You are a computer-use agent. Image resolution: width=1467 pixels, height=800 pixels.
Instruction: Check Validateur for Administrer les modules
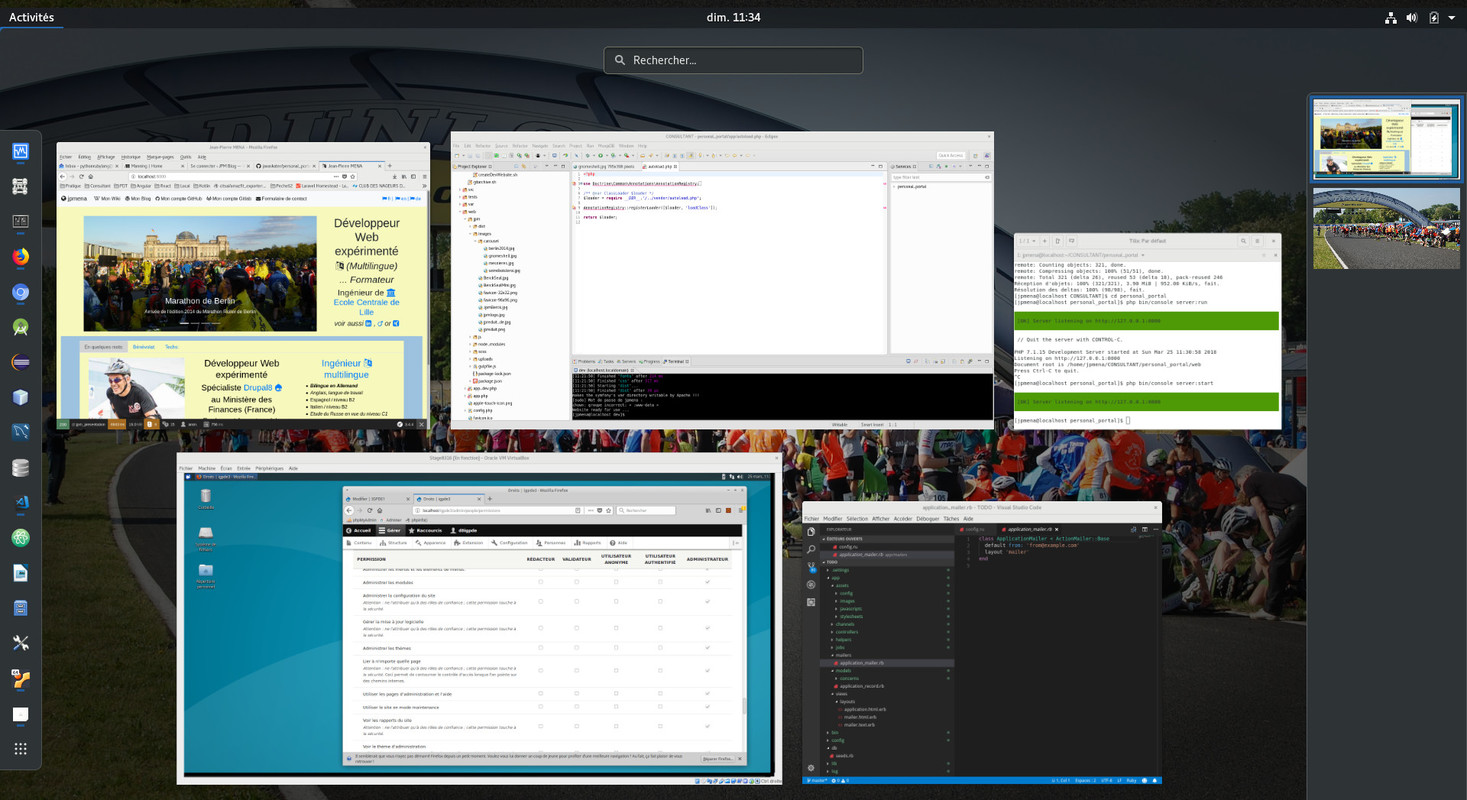tap(576, 582)
